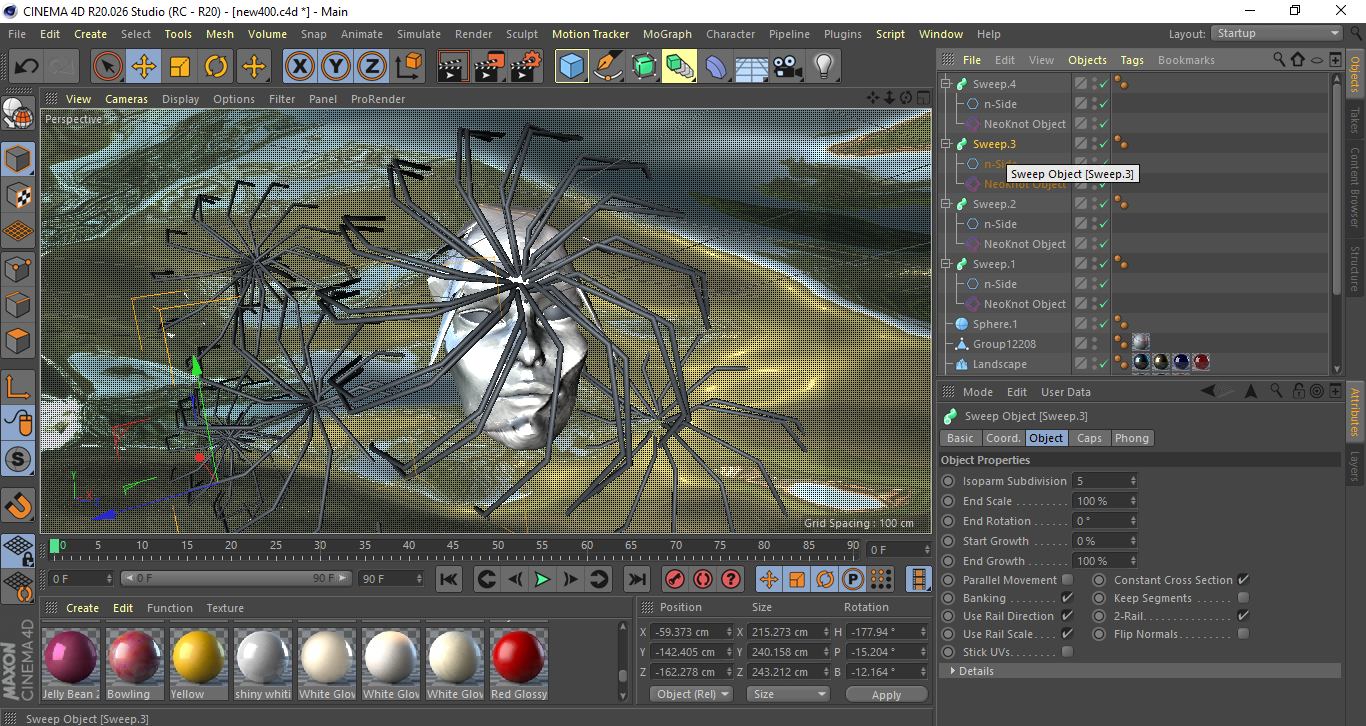Click Record Active Objects keyframe button
1366x726 pixels.
coord(675,579)
